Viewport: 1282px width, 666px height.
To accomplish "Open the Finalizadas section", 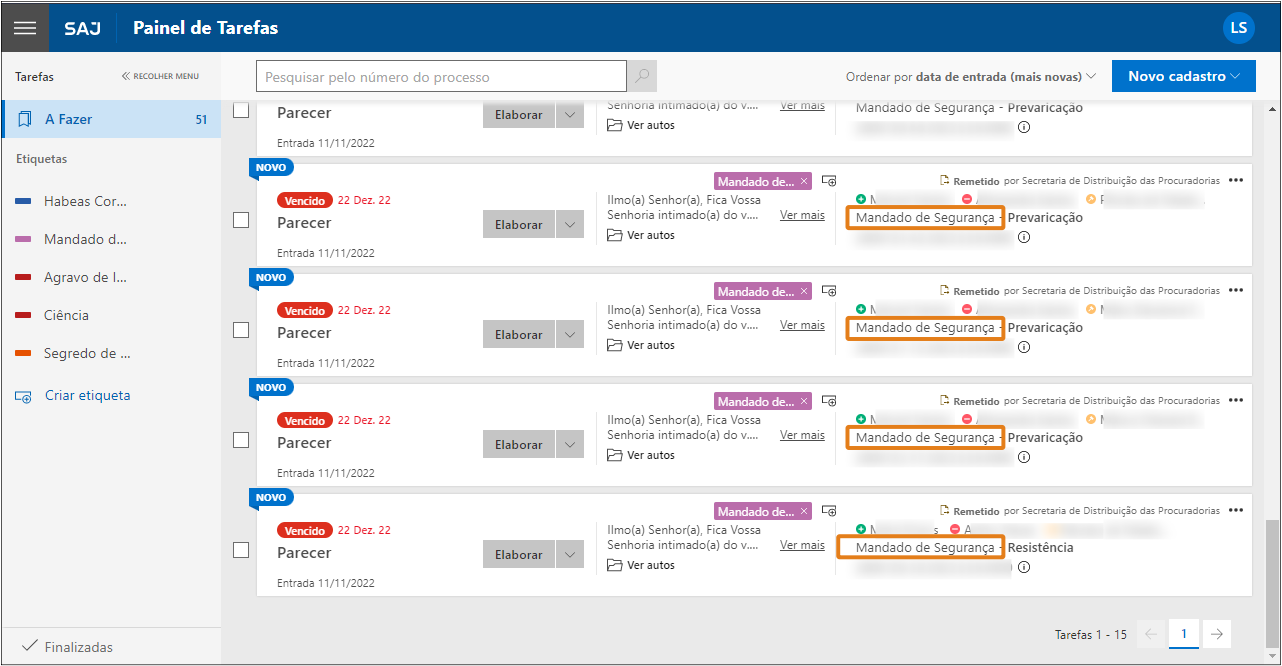I will point(78,647).
